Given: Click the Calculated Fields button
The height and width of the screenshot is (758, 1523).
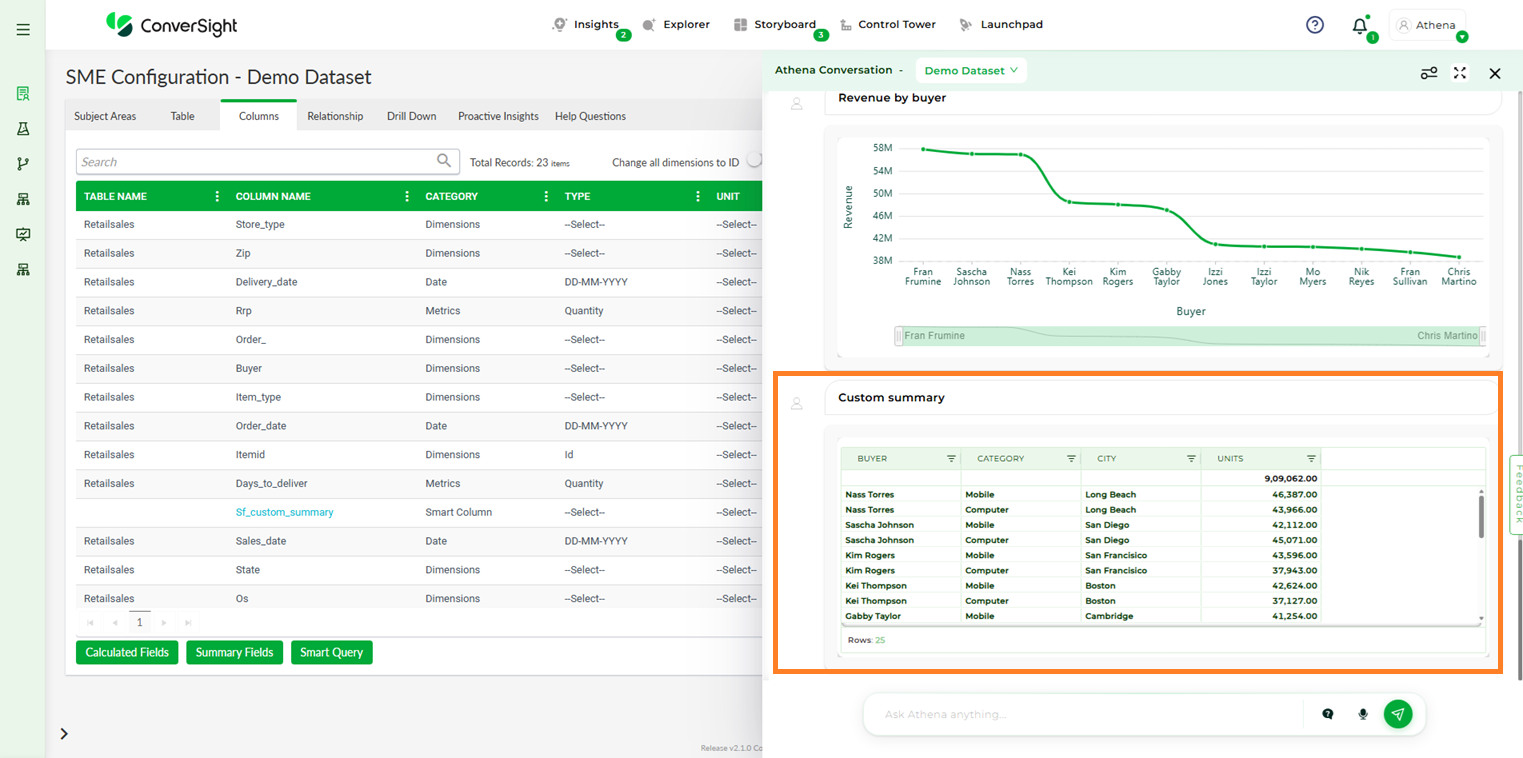Looking at the screenshot, I should tap(127, 652).
